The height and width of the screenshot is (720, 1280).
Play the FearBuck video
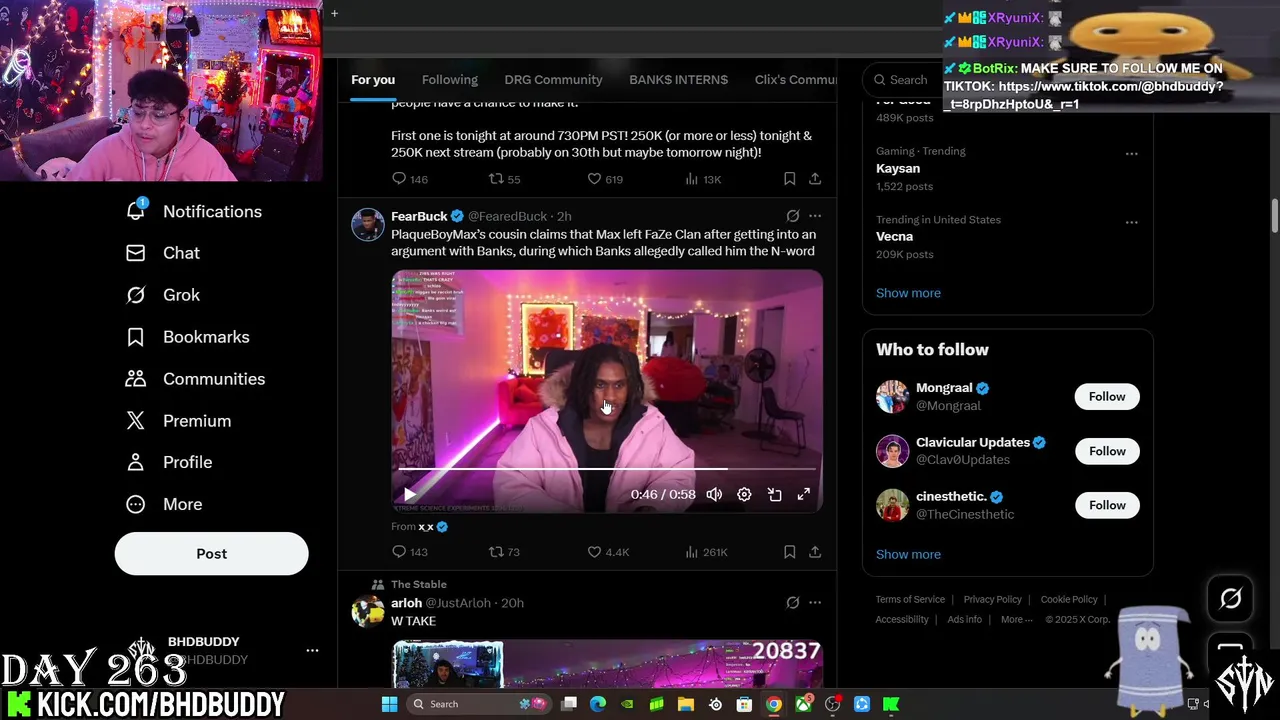409,494
